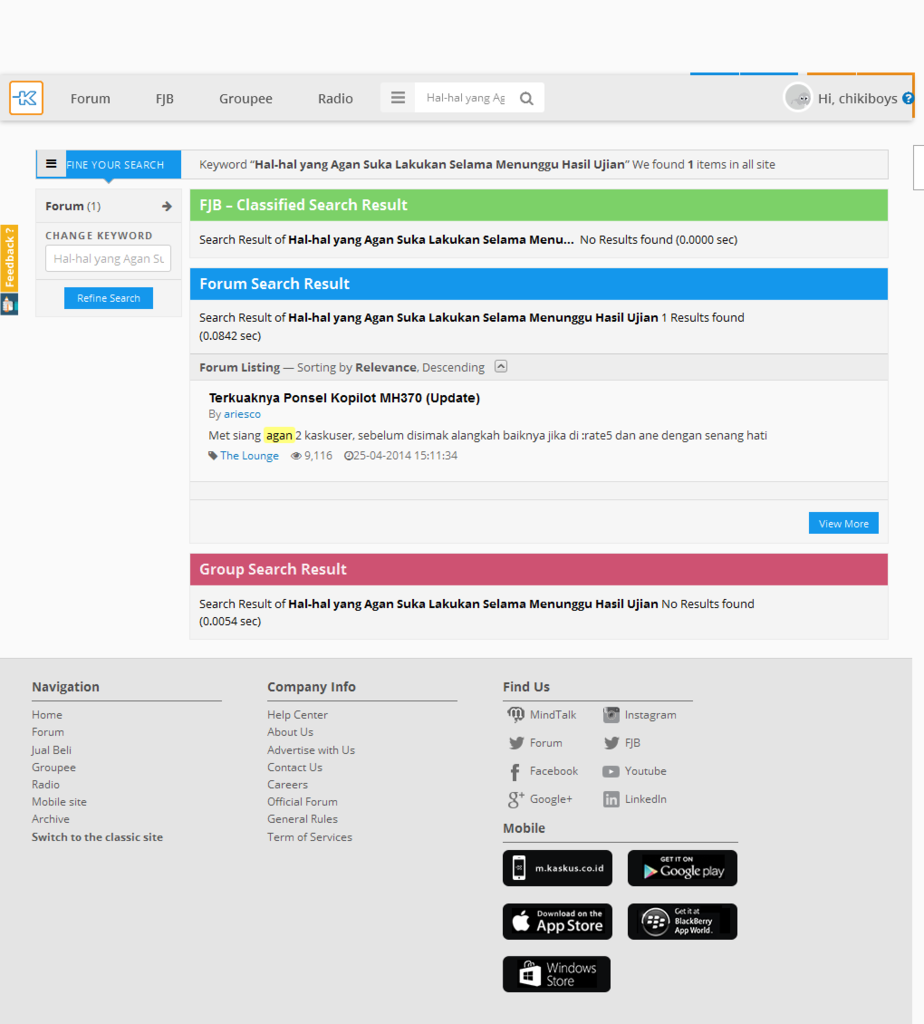The image size is (924, 1024).
Task: Open the FJB tab in the top bar
Action: (165, 99)
